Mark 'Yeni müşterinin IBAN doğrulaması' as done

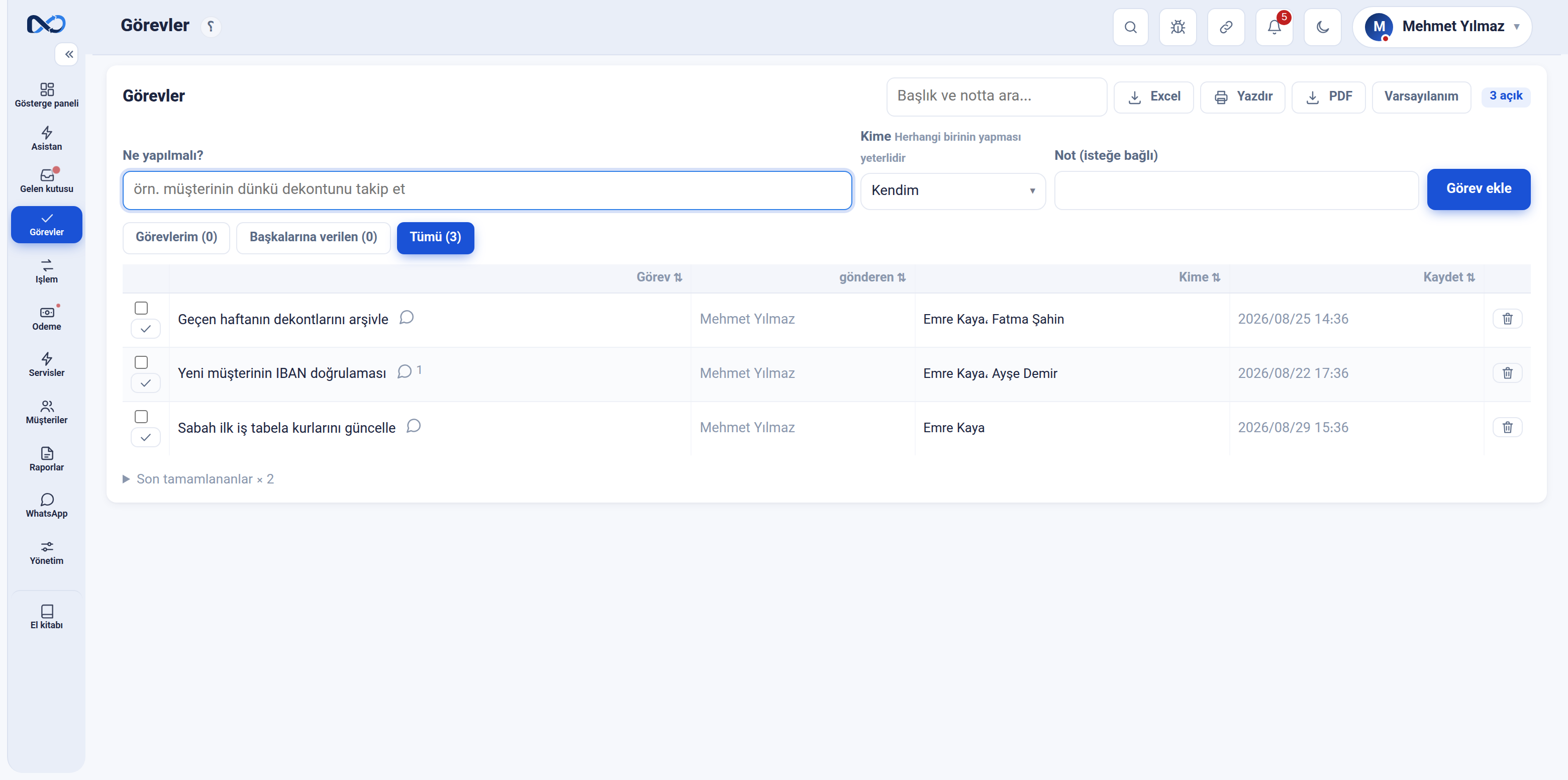point(145,383)
